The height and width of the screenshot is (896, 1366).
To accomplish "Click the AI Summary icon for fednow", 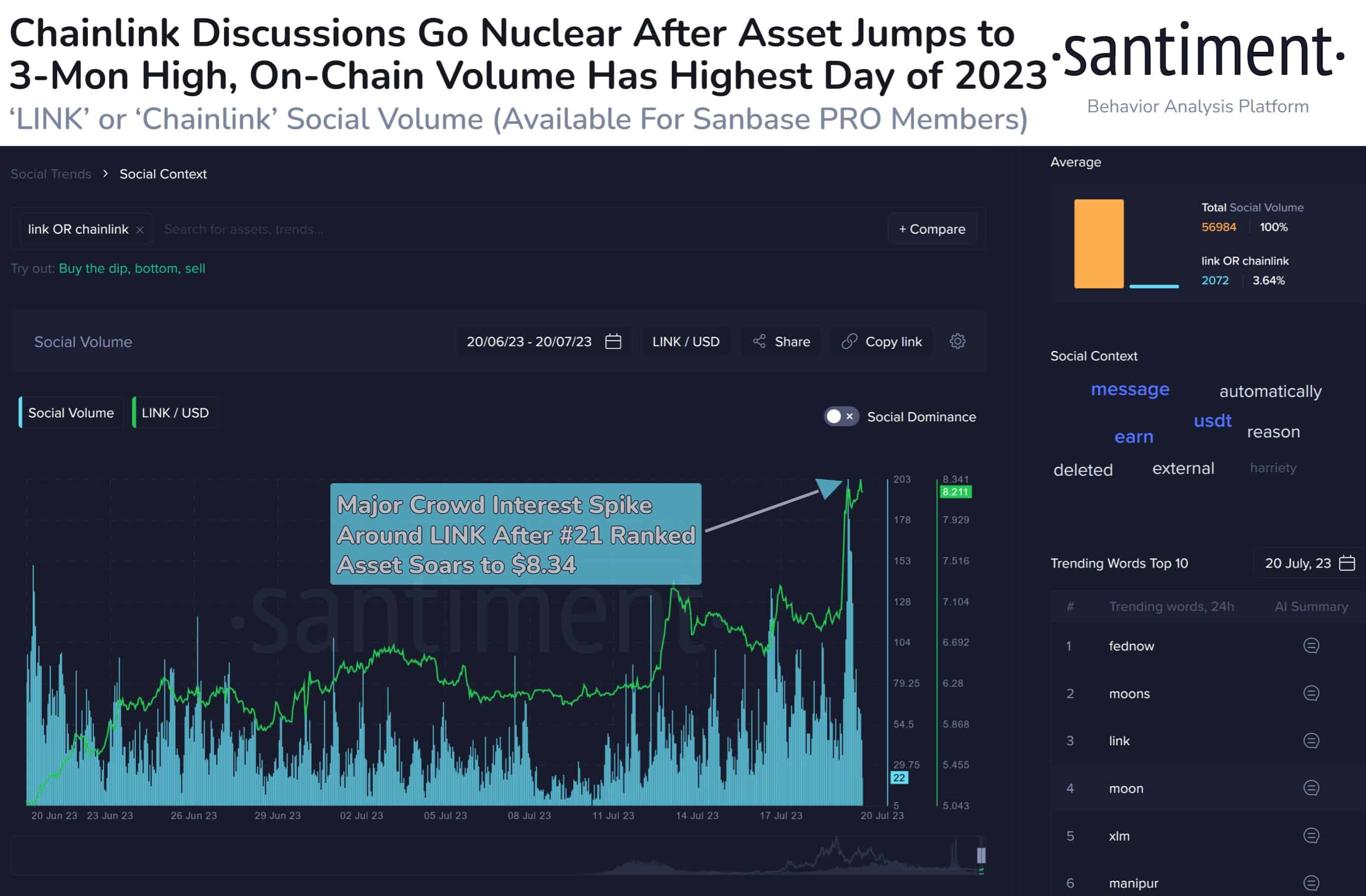I will click(1311, 646).
